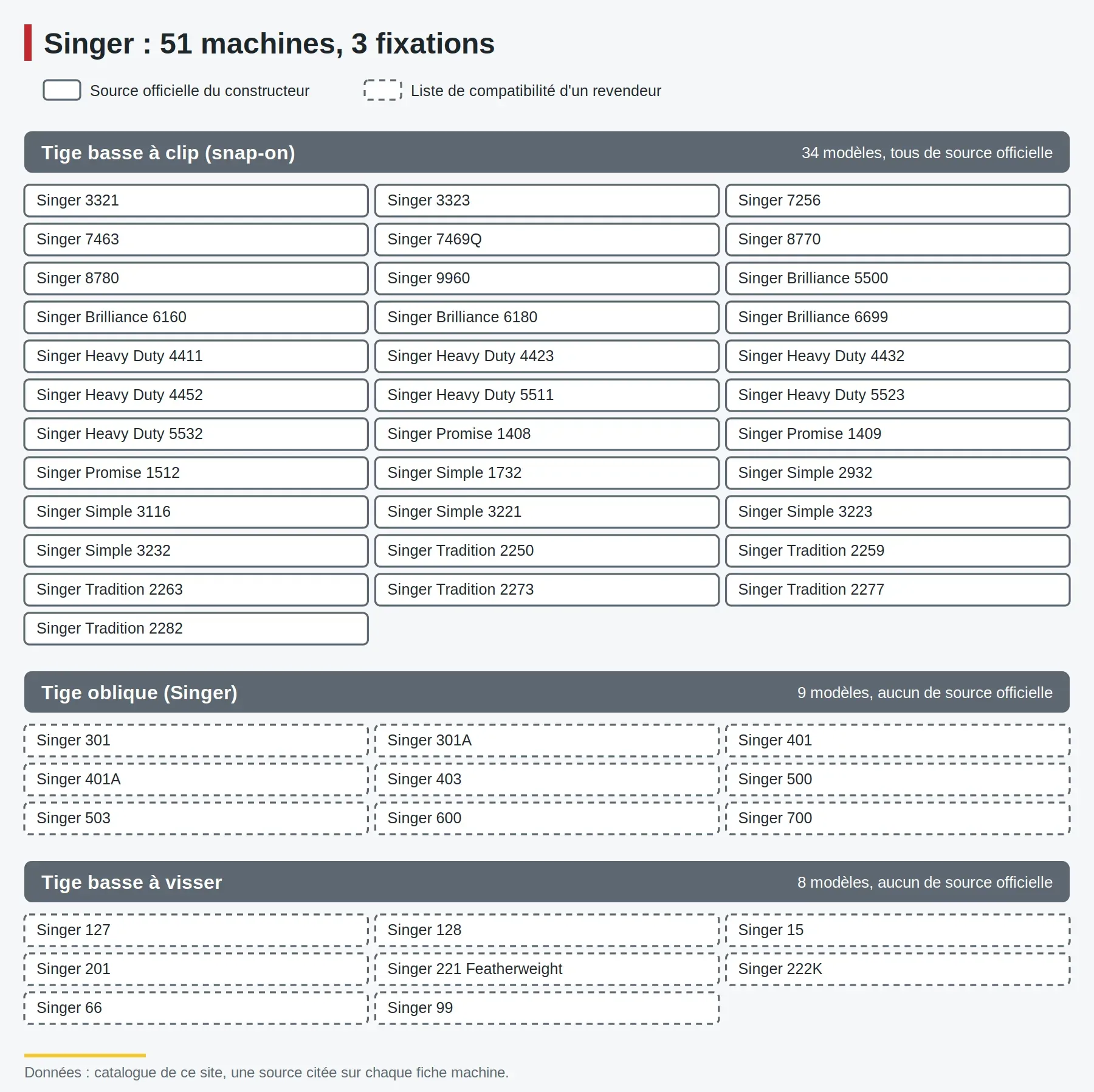Select the legend label "Liste de compatibilité d'un revendeur"
This screenshot has height=1092, width=1094.
[x=535, y=91]
